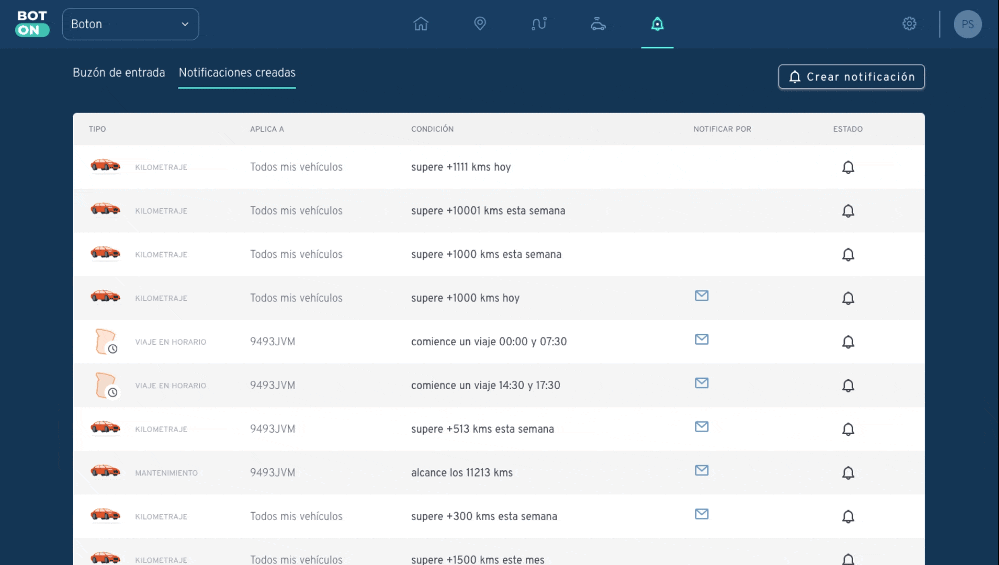The width and height of the screenshot is (999, 565).
Task: Click car icon of +10001 kms row
Action: click(105, 209)
